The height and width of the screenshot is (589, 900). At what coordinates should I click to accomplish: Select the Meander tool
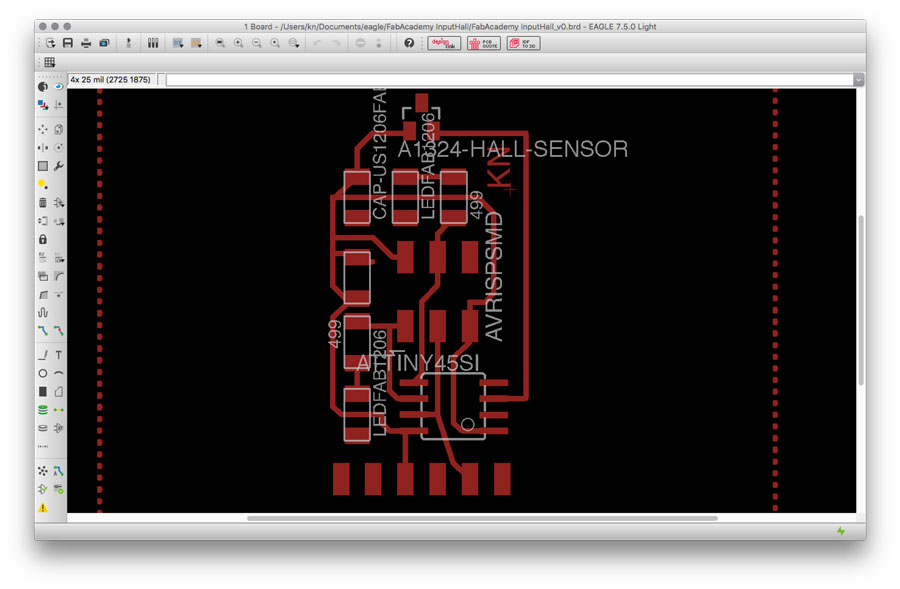point(42,312)
